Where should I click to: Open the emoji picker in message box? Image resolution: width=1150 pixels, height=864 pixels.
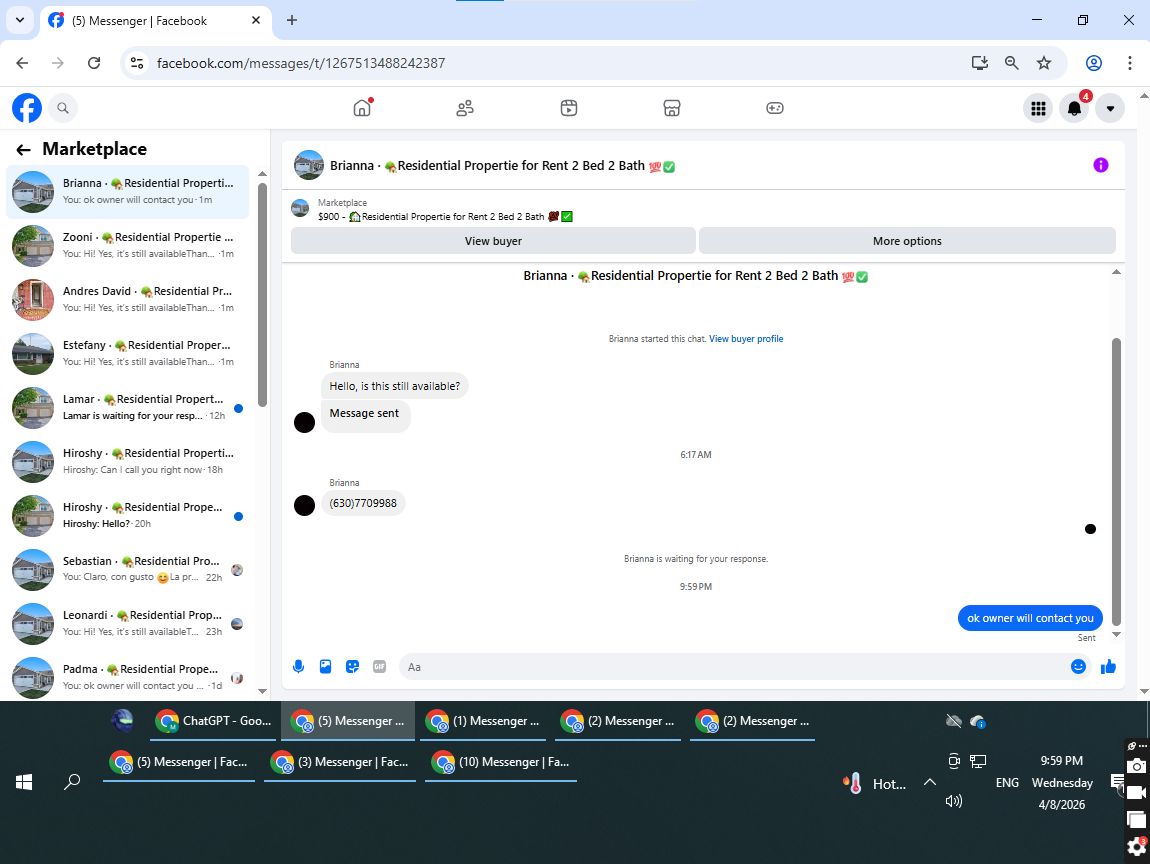click(1078, 667)
